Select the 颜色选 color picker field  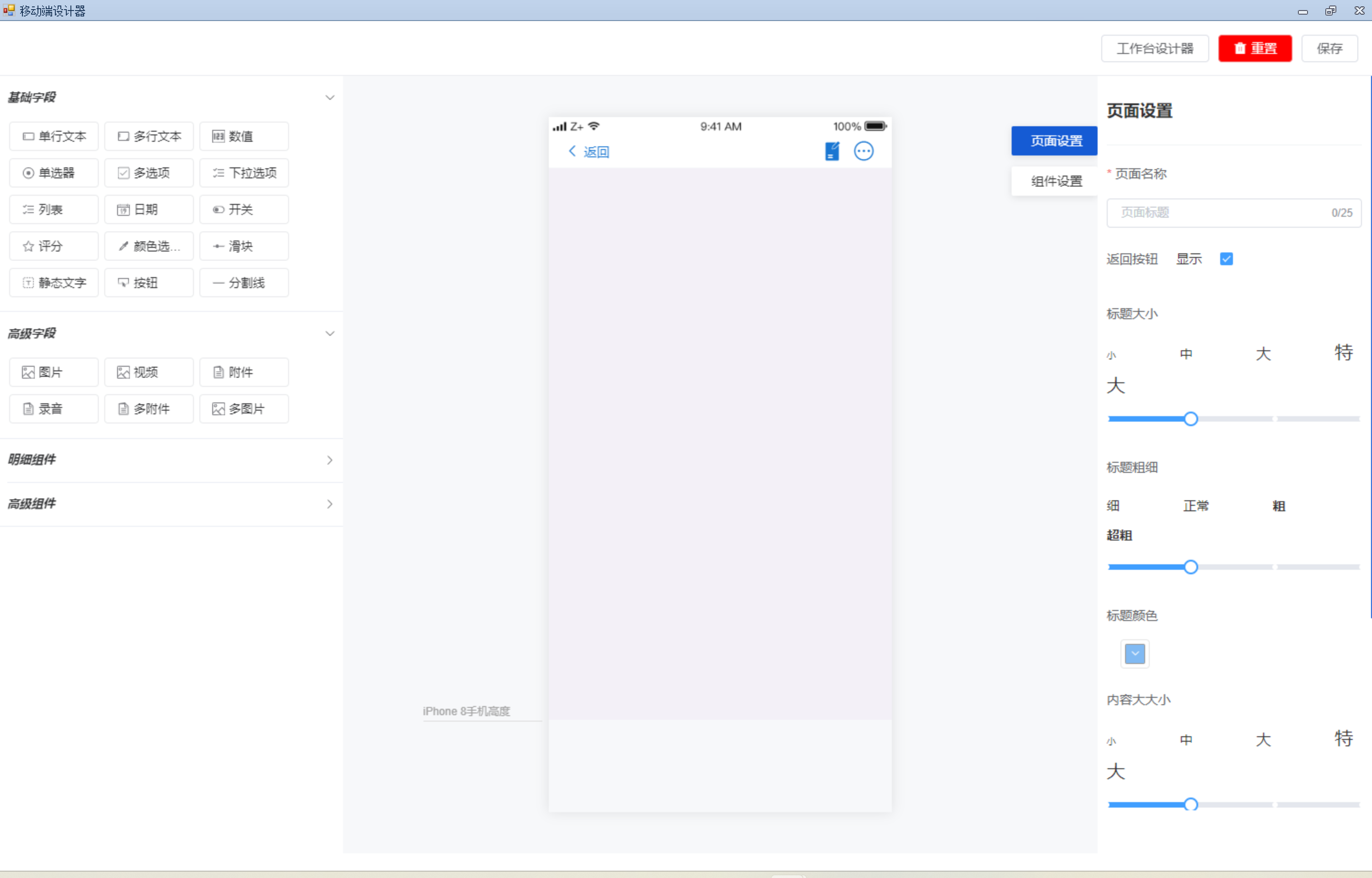point(148,246)
